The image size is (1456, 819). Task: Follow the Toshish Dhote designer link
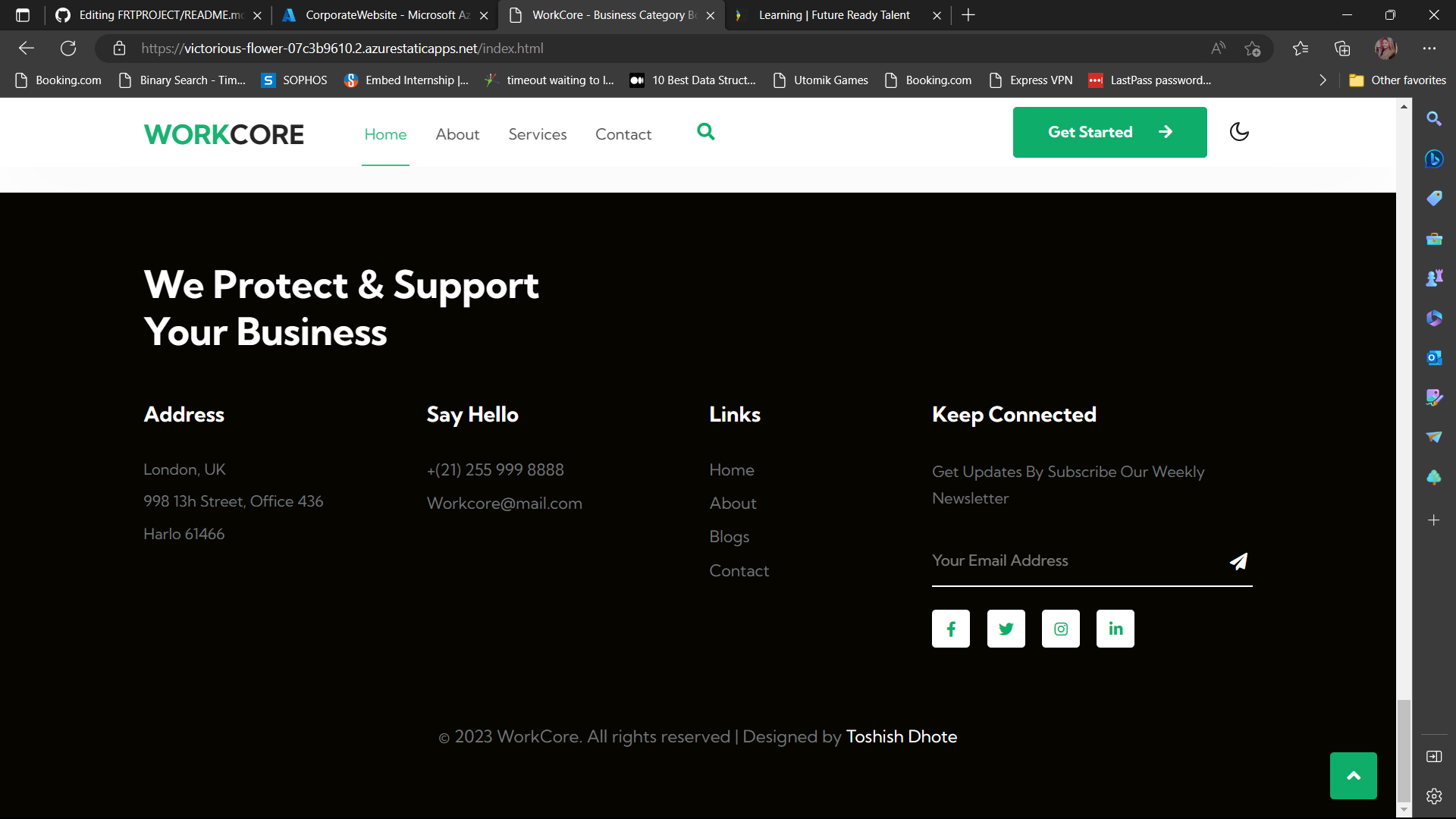pyautogui.click(x=901, y=736)
